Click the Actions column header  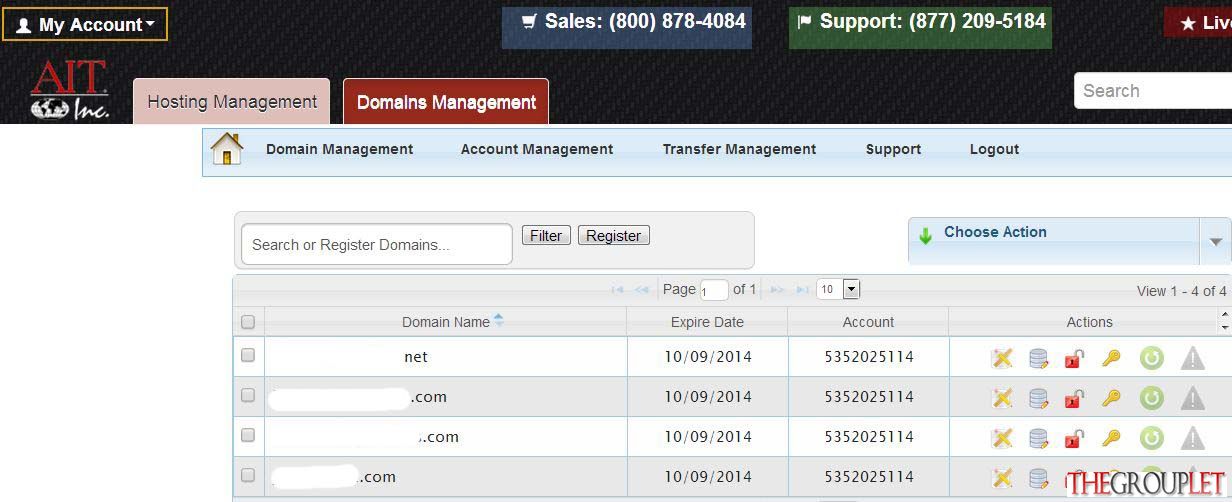[x=1089, y=322]
